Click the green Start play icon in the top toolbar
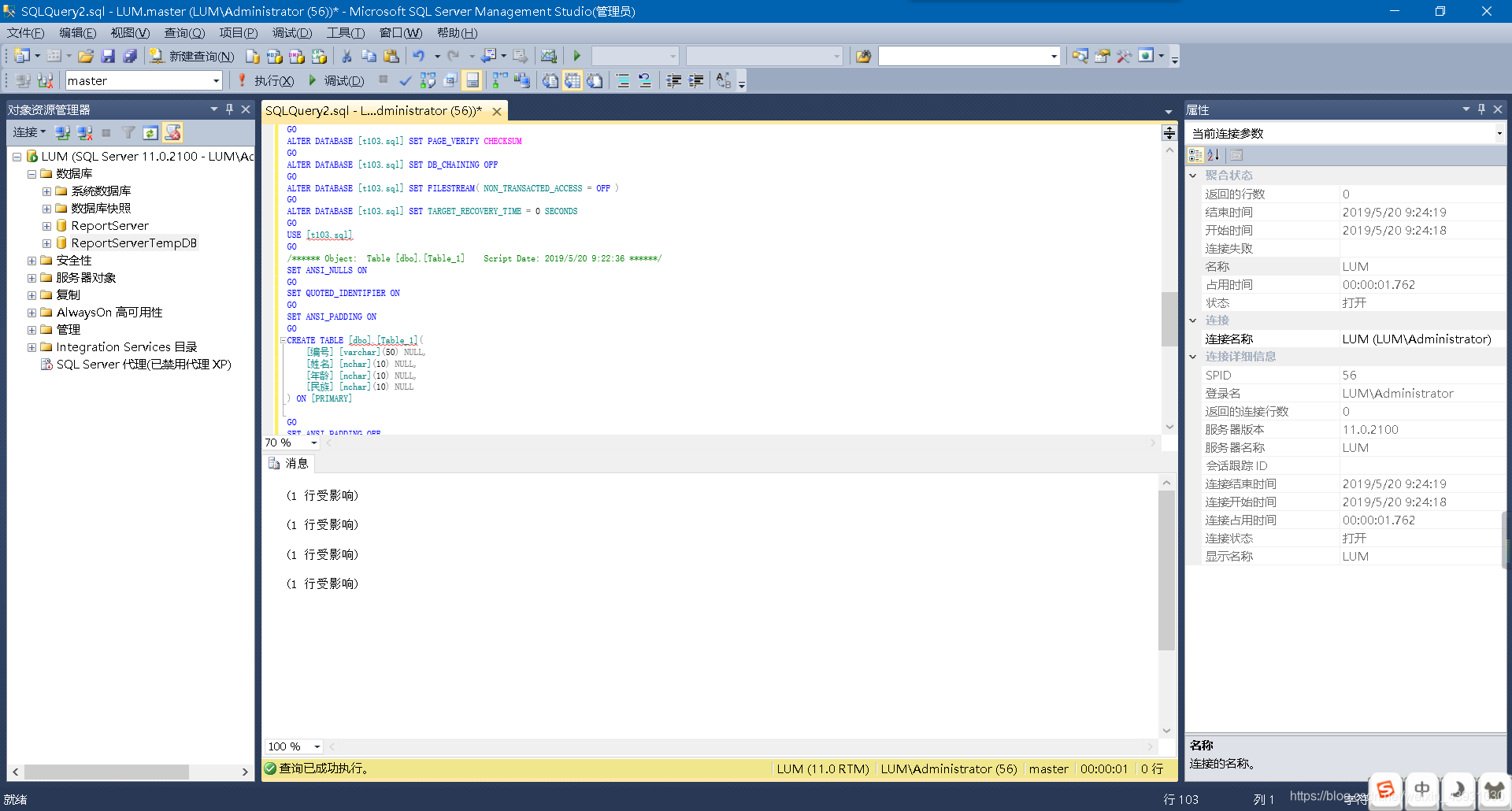Viewport: 1512px width, 811px height. coord(577,56)
